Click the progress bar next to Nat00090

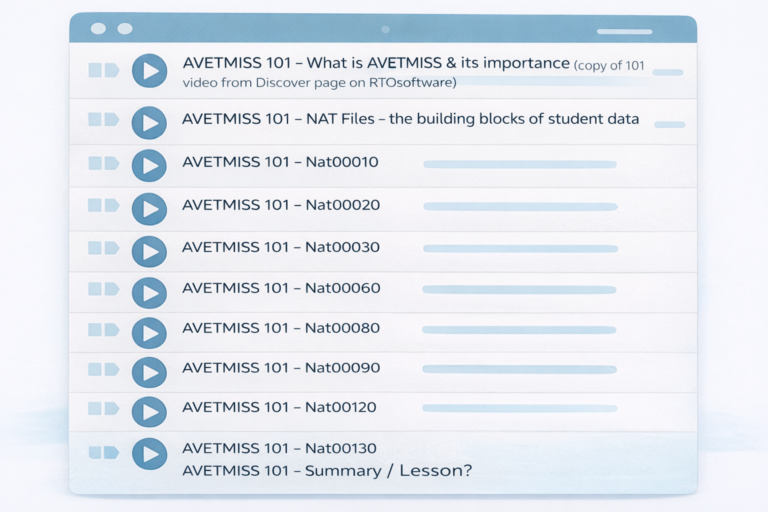tap(519, 369)
